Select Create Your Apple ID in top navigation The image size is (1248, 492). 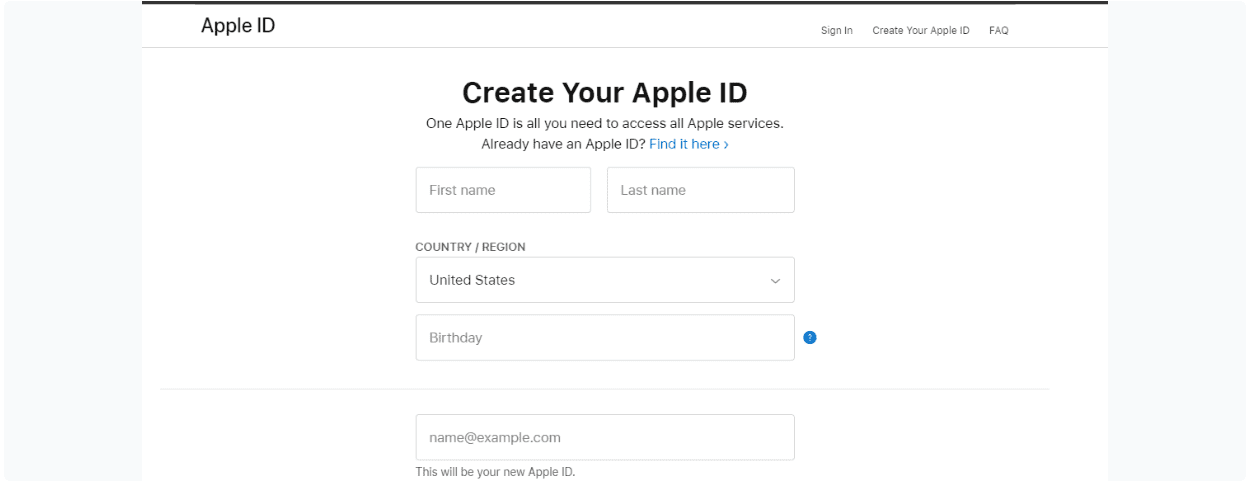click(x=921, y=31)
